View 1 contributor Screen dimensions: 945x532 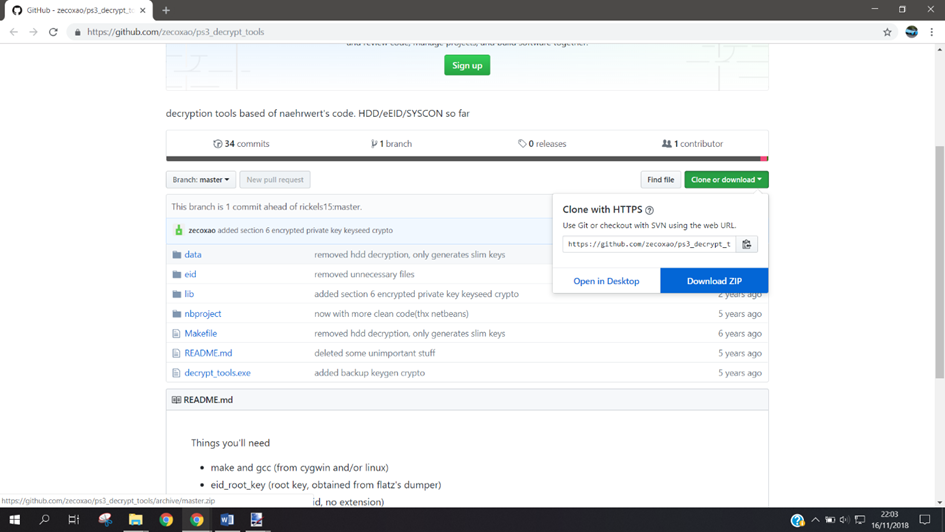[692, 143]
